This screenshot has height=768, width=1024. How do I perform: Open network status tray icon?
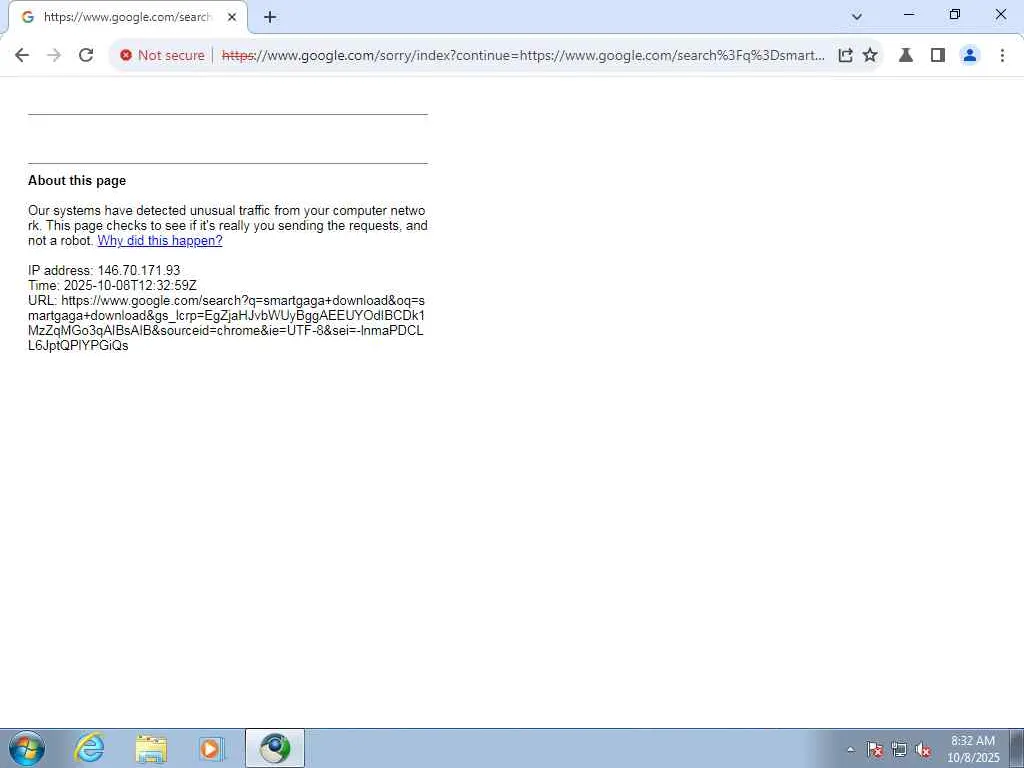pos(899,749)
